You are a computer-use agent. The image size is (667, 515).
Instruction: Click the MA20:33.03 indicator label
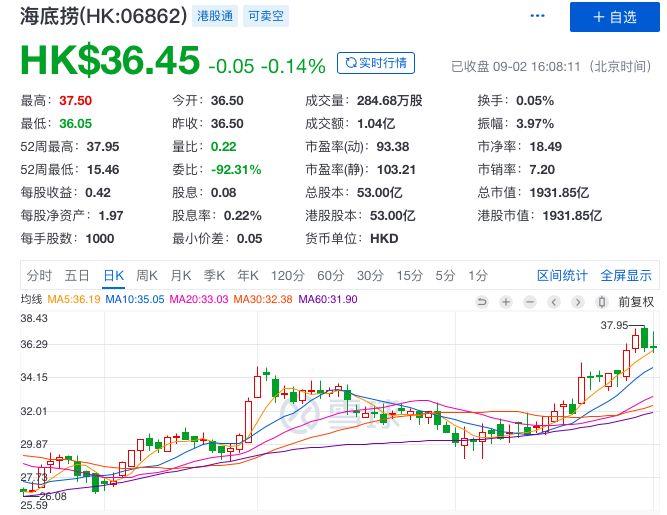(x=199, y=299)
